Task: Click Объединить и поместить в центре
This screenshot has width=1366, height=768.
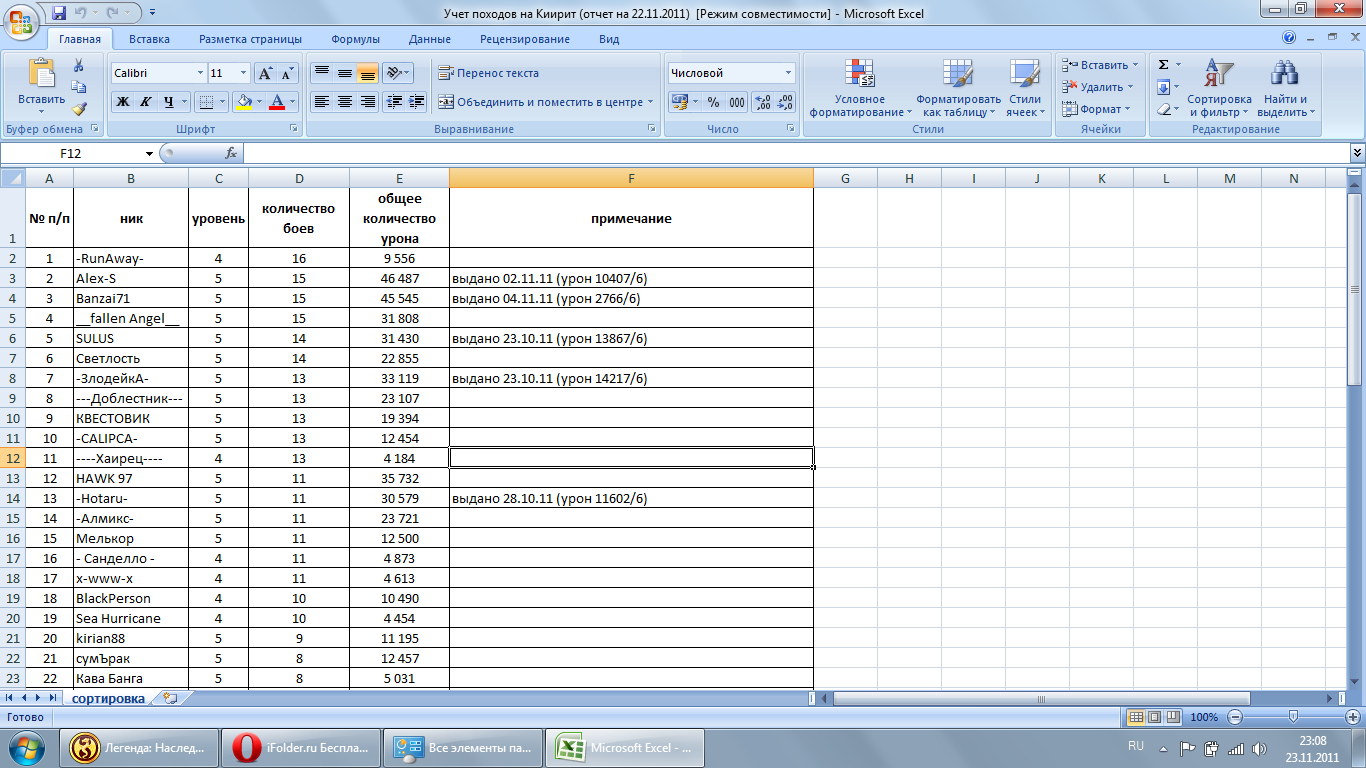Action: pos(545,102)
